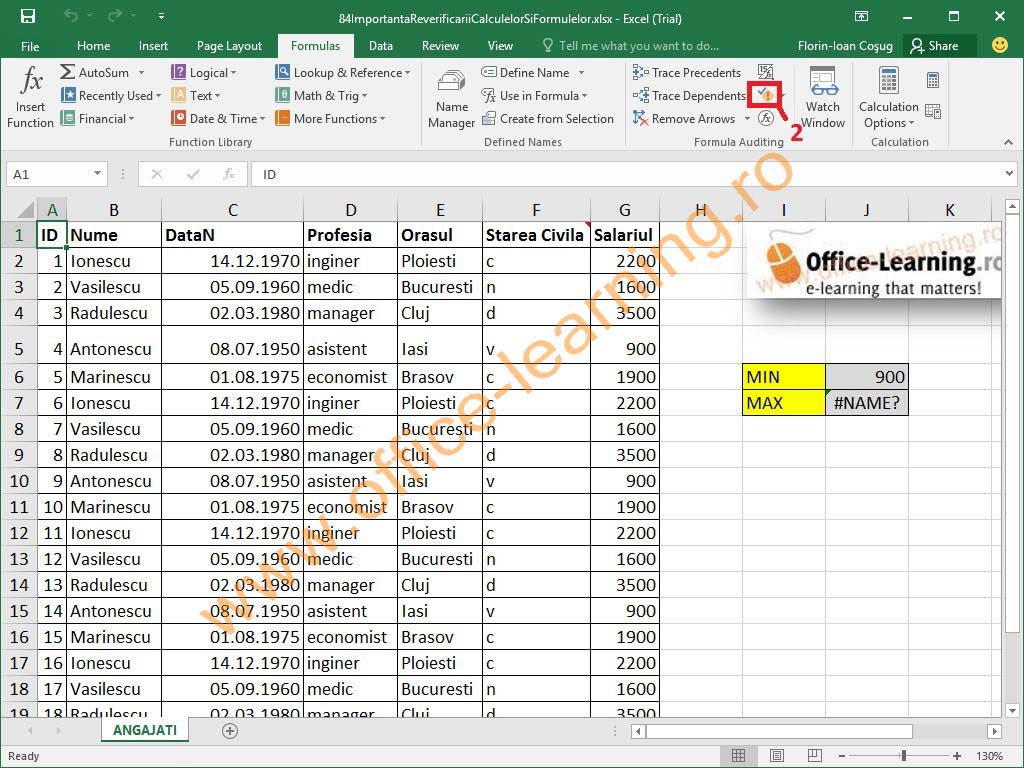Click the Remove Arrows icon
The height and width of the screenshot is (768, 1024).
tap(641, 118)
